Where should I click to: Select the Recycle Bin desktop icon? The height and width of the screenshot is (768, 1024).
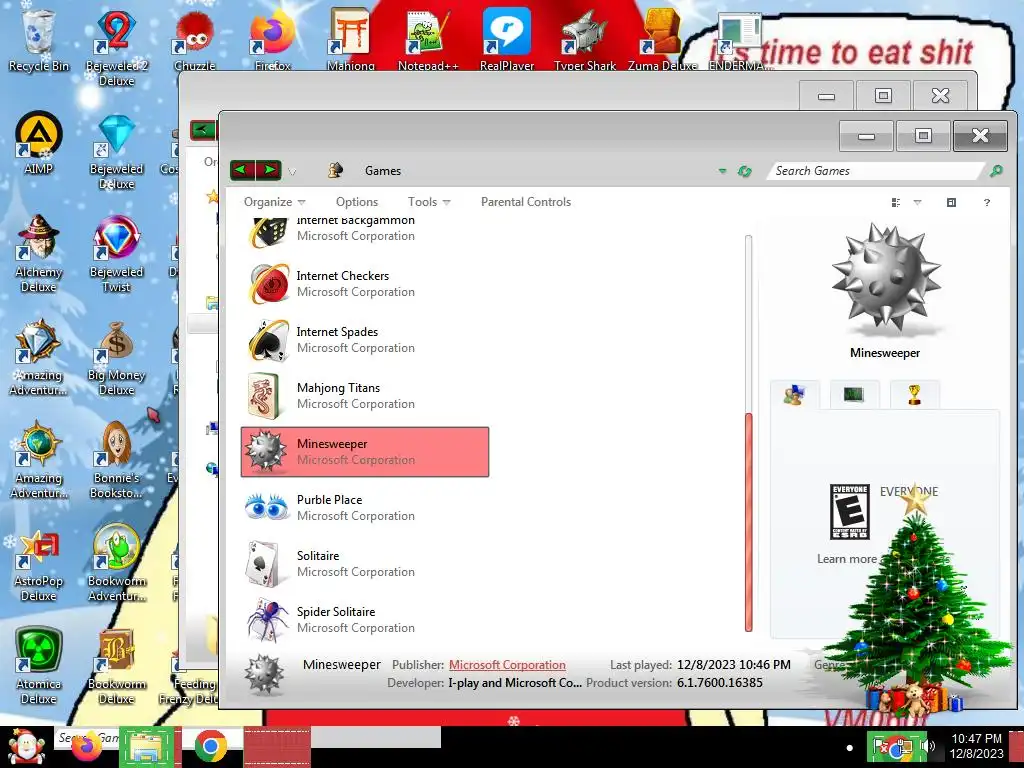click(x=39, y=40)
